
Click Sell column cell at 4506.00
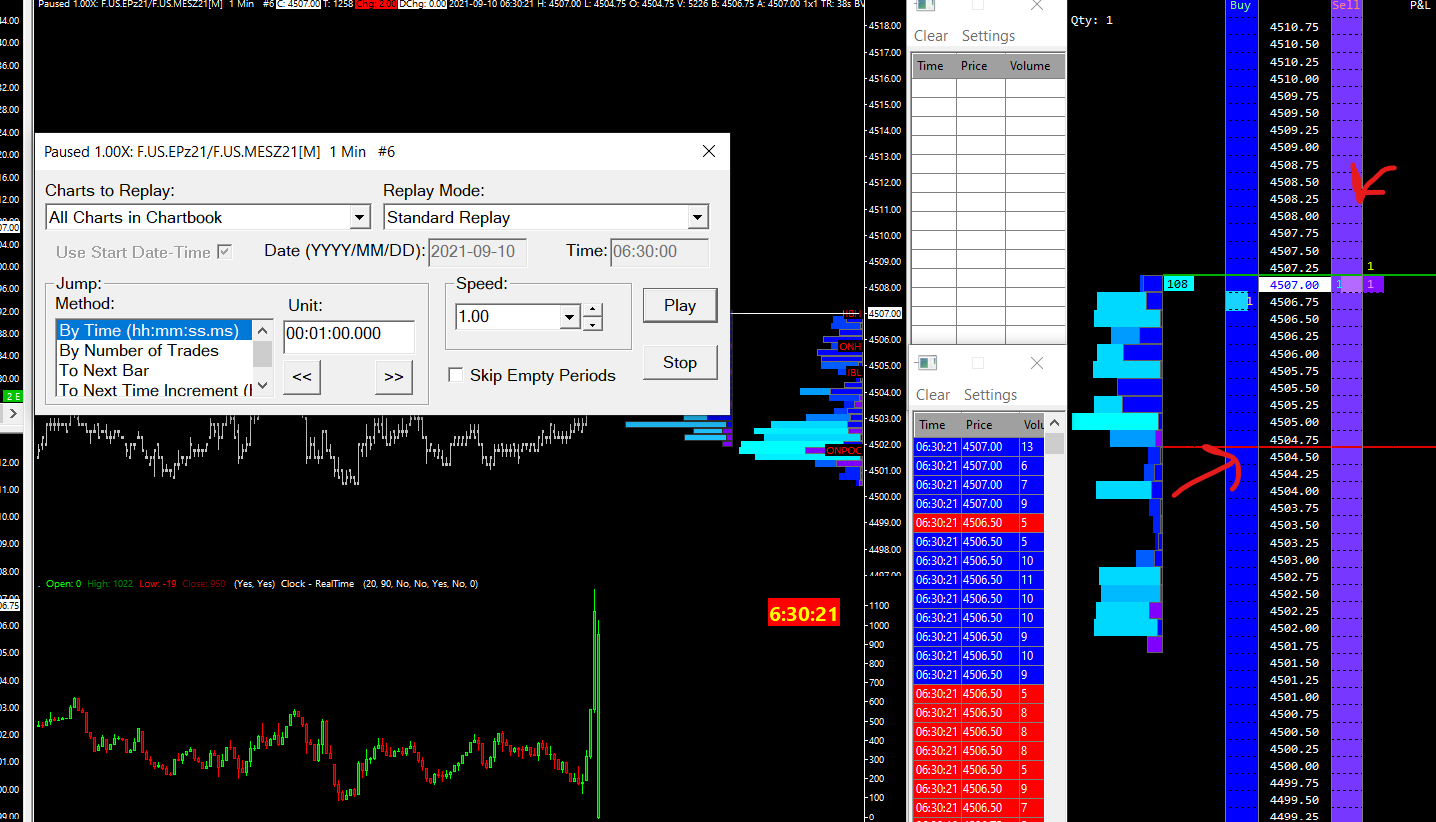click(1346, 354)
